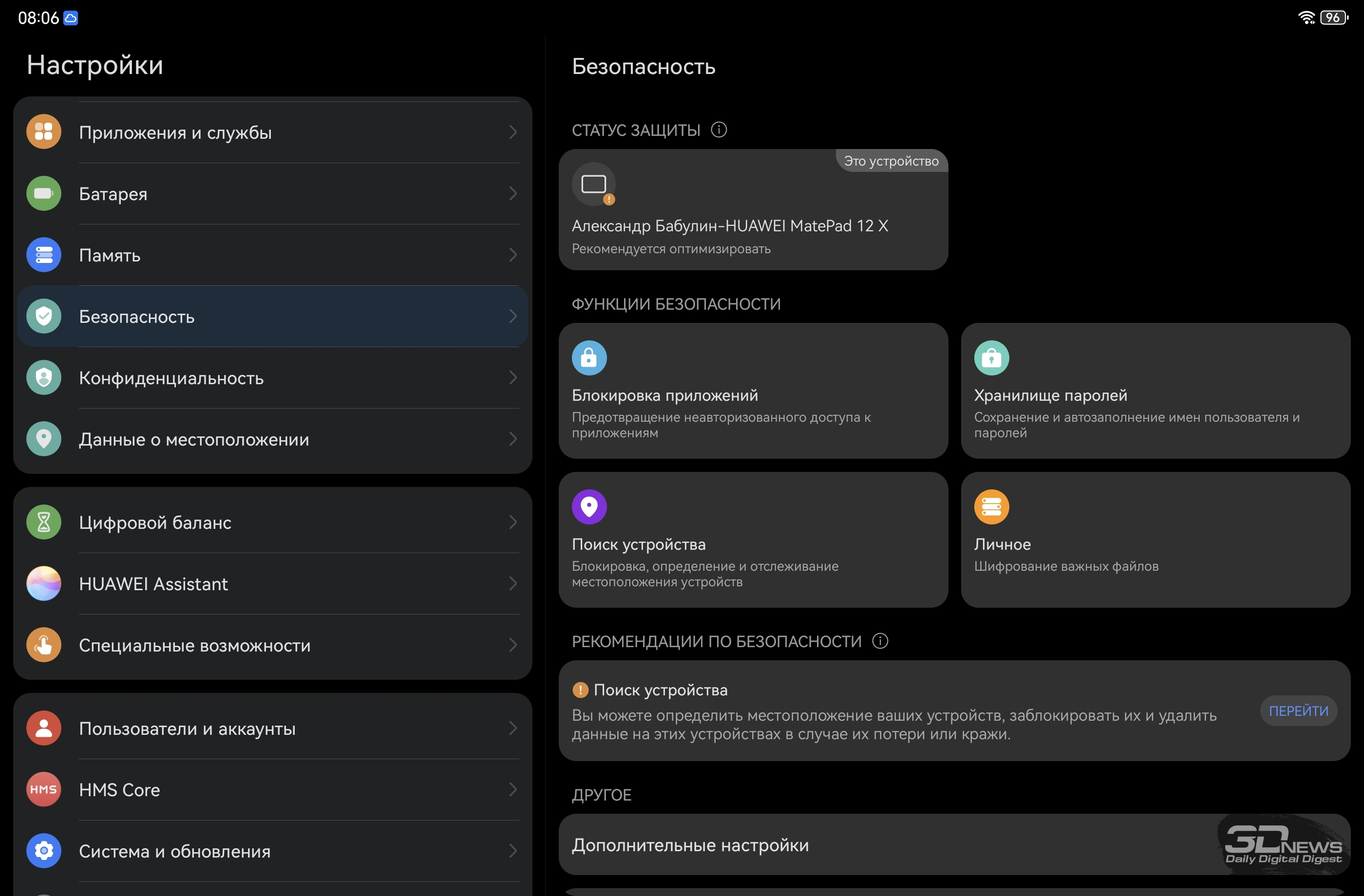Open the purple Find Device pin icon

[x=589, y=507]
